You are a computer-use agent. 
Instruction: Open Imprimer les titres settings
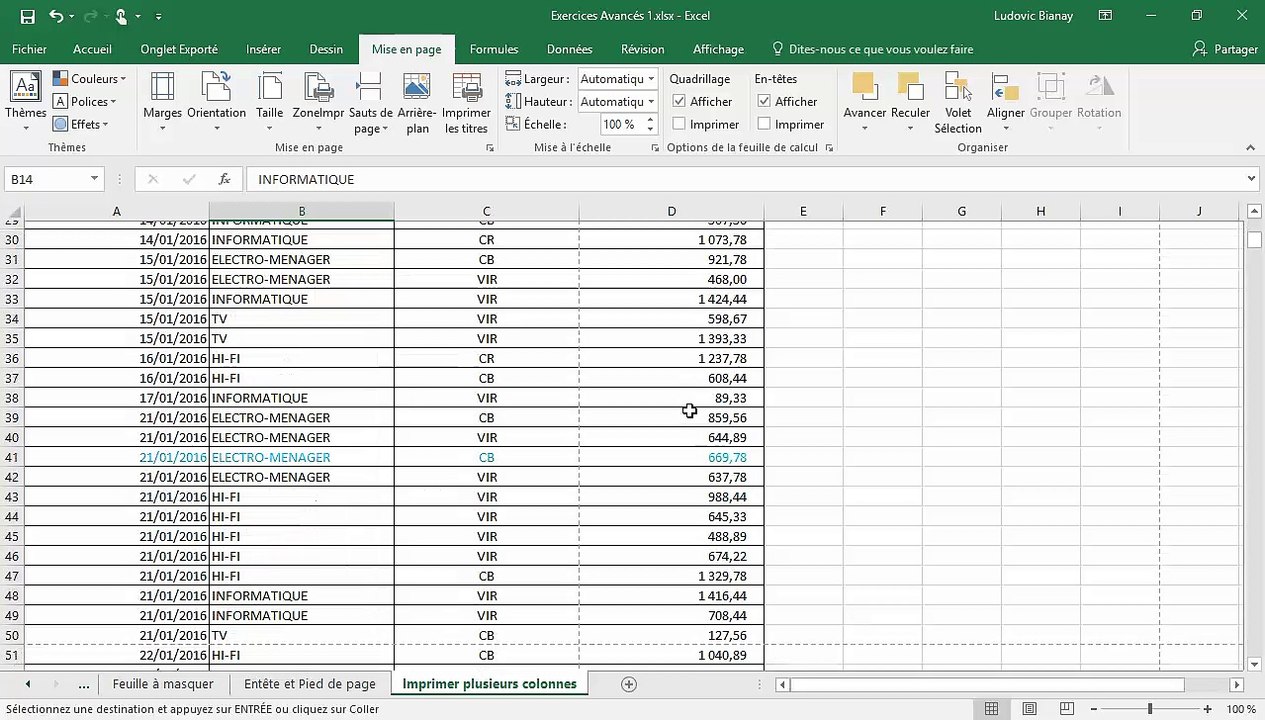(466, 103)
